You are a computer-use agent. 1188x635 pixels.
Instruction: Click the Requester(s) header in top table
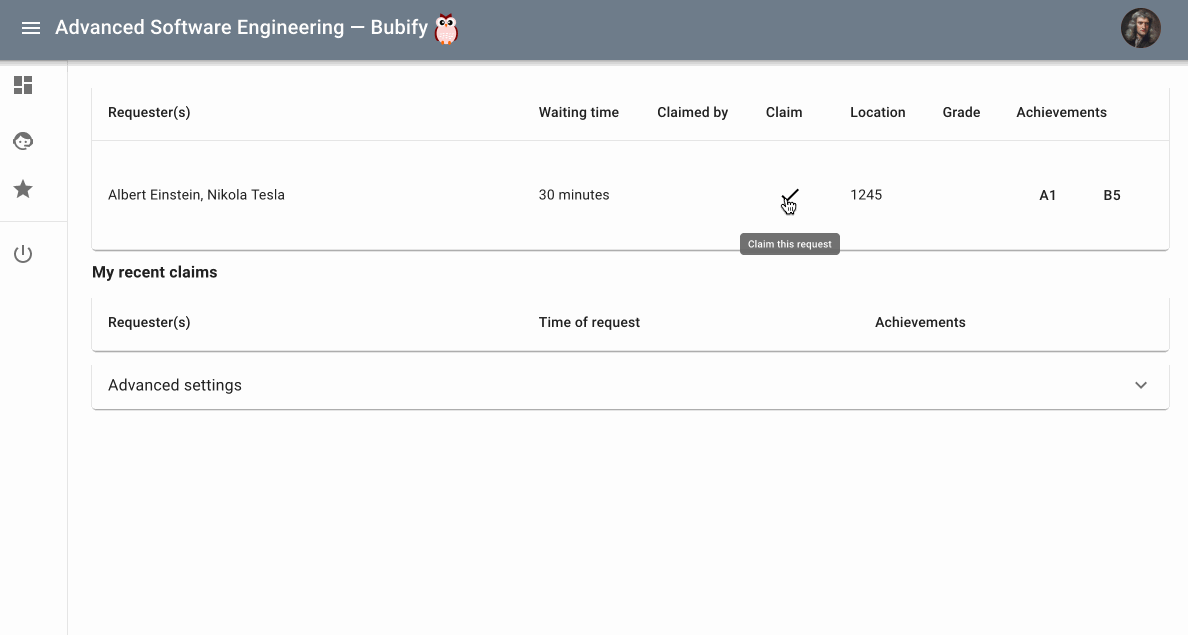[149, 112]
